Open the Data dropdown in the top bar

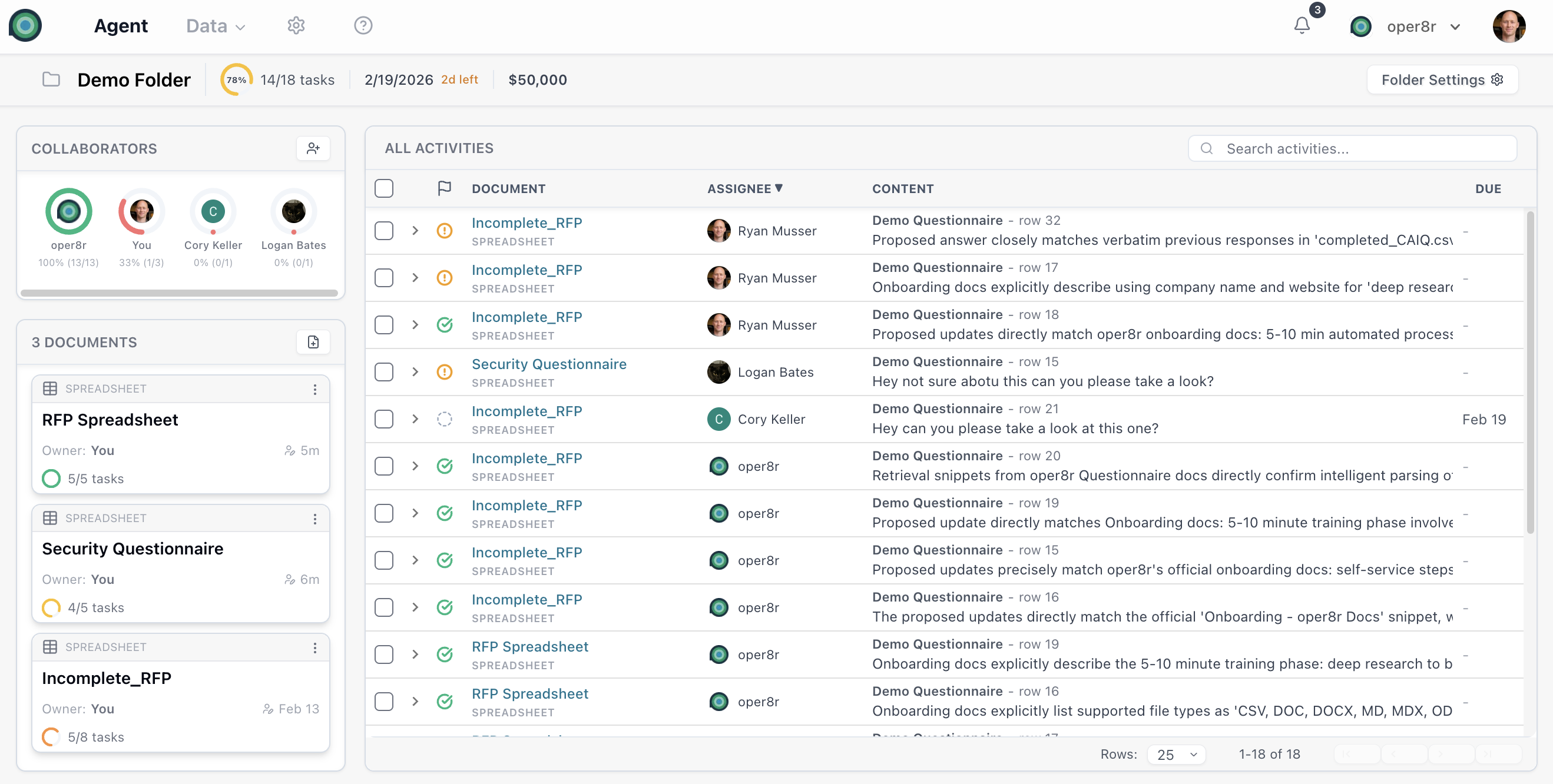point(214,25)
